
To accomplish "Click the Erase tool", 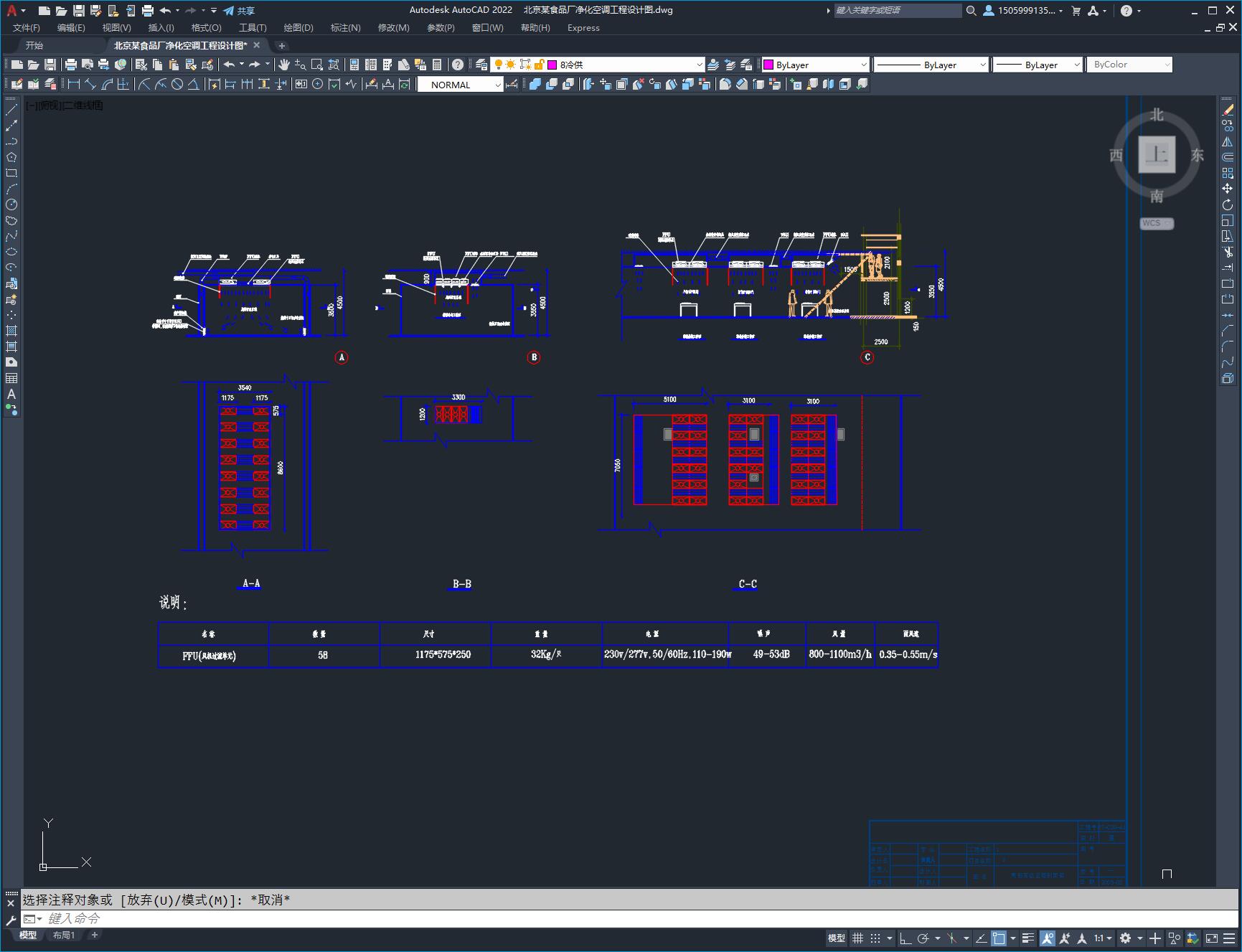I will pos(1228,110).
